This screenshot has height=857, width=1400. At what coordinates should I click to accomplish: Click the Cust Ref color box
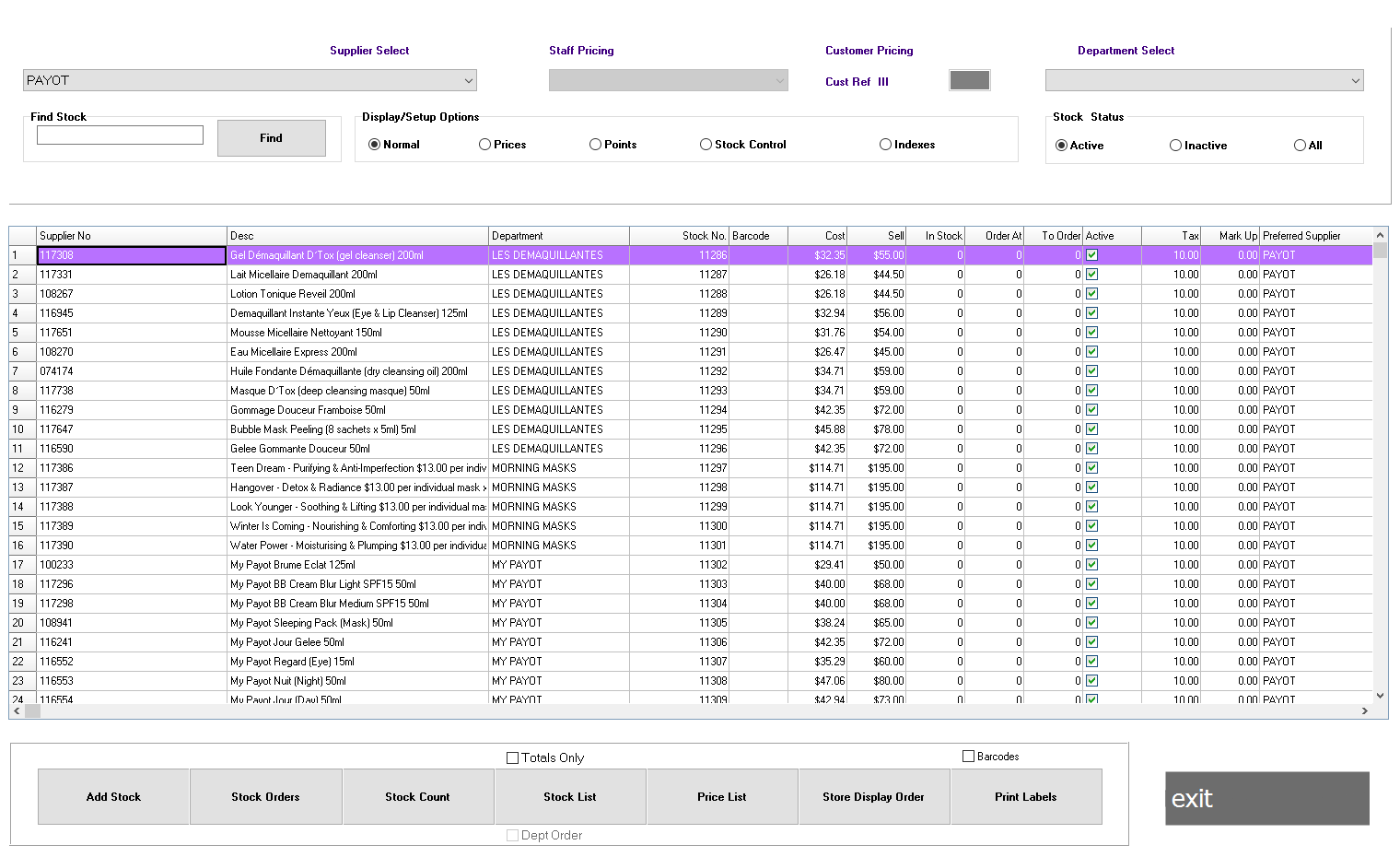point(969,80)
